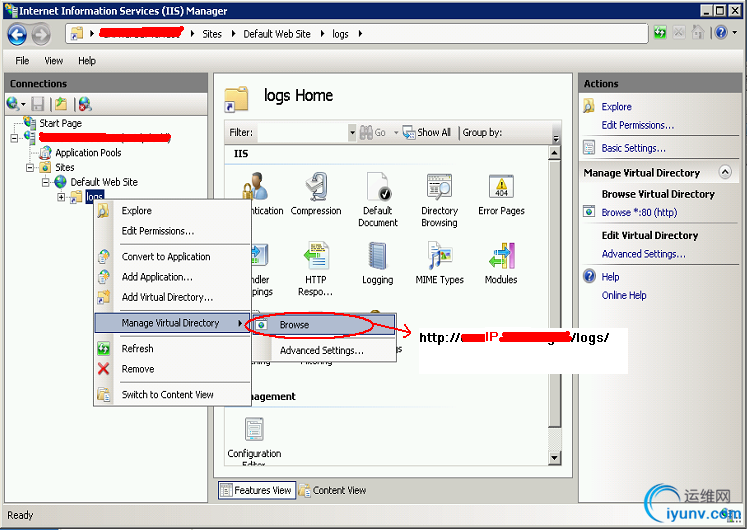The width and height of the screenshot is (747, 530).
Task: Open the Filter dropdown arrow
Action: tap(352, 132)
